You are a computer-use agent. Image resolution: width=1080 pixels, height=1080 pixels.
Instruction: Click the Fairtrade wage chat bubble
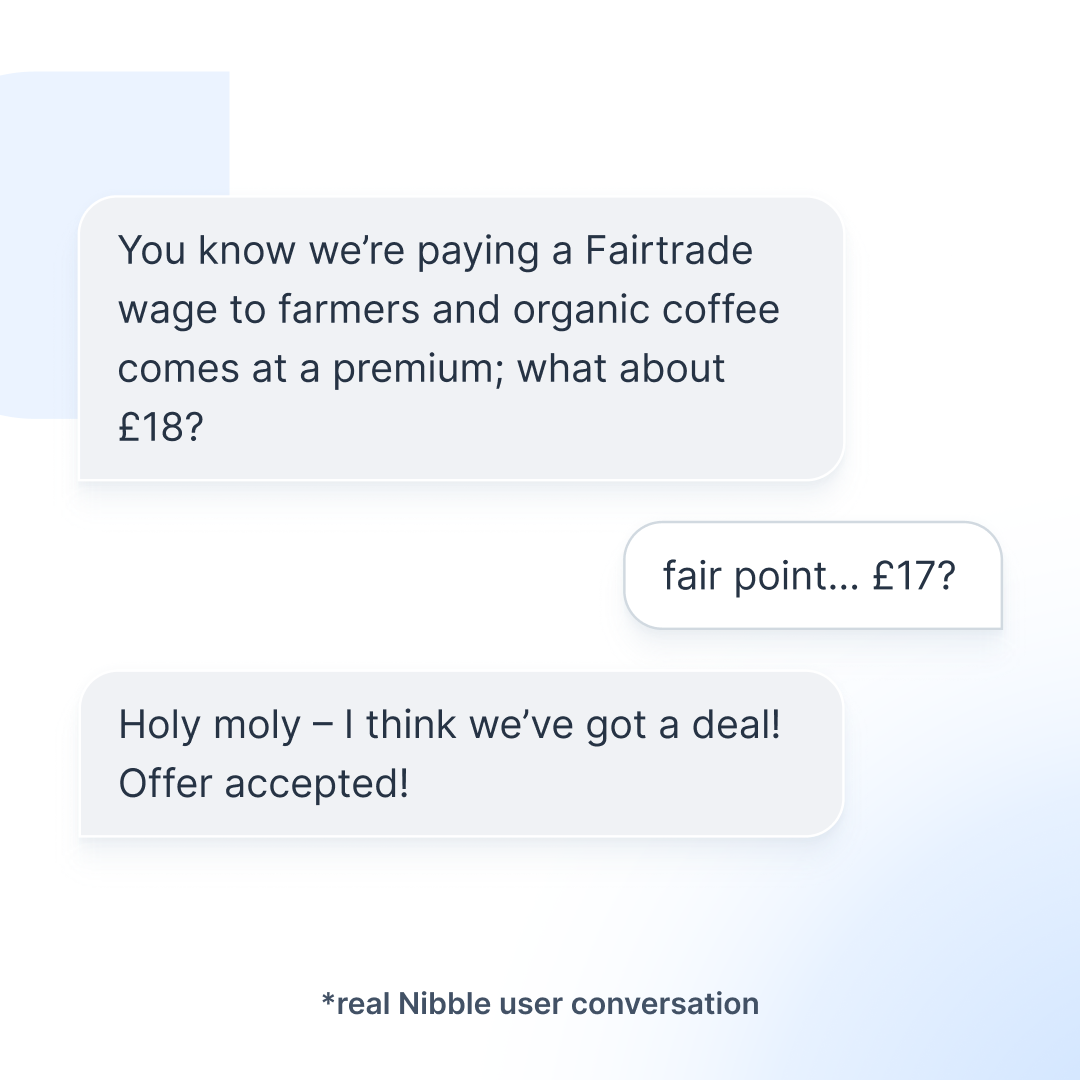click(x=460, y=338)
